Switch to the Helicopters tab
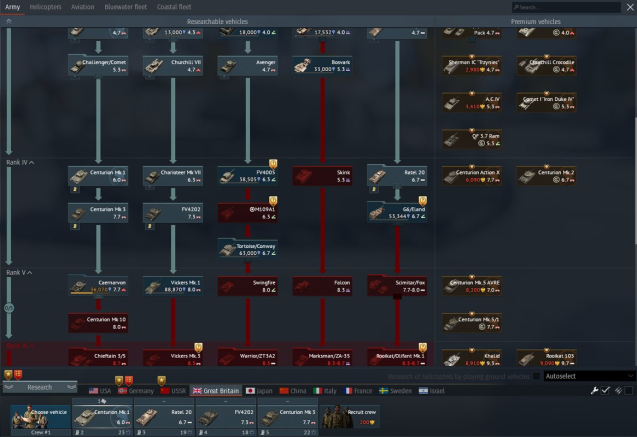This screenshot has height=437, width=637. tap(45, 7)
